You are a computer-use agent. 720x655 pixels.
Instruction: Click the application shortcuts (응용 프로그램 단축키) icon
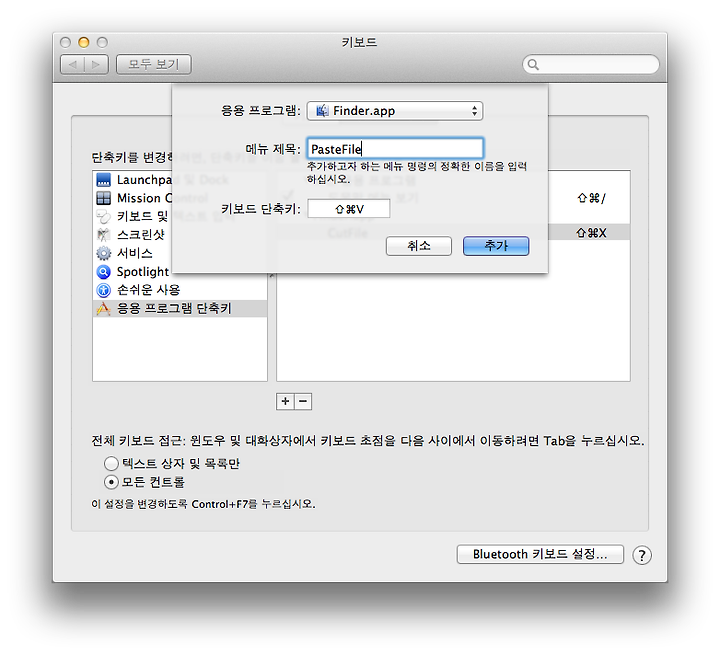point(104,308)
